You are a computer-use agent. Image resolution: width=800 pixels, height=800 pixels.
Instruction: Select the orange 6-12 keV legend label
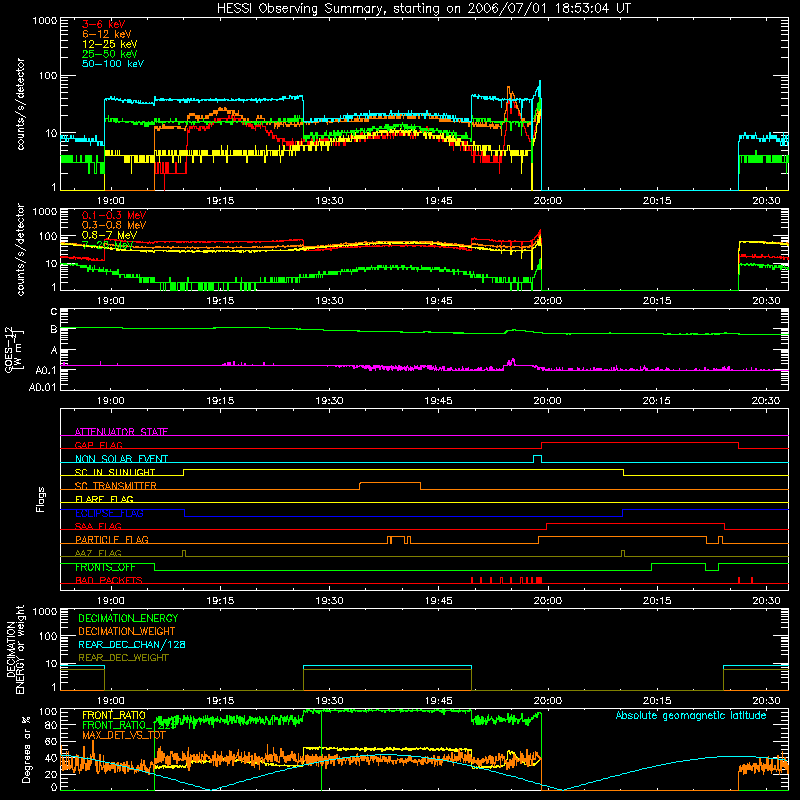(107, 34)
